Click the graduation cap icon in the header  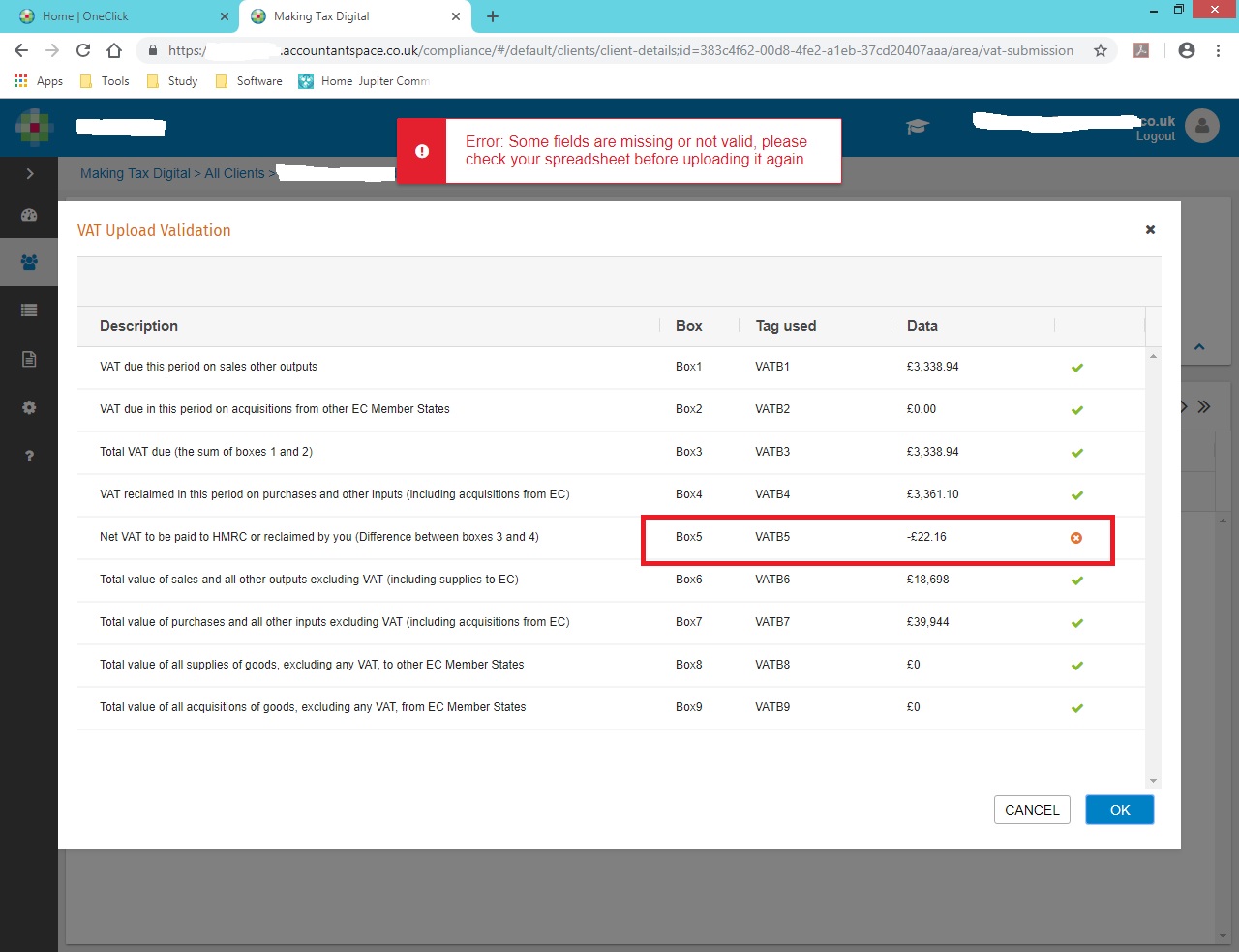click(x=917, y=127)
